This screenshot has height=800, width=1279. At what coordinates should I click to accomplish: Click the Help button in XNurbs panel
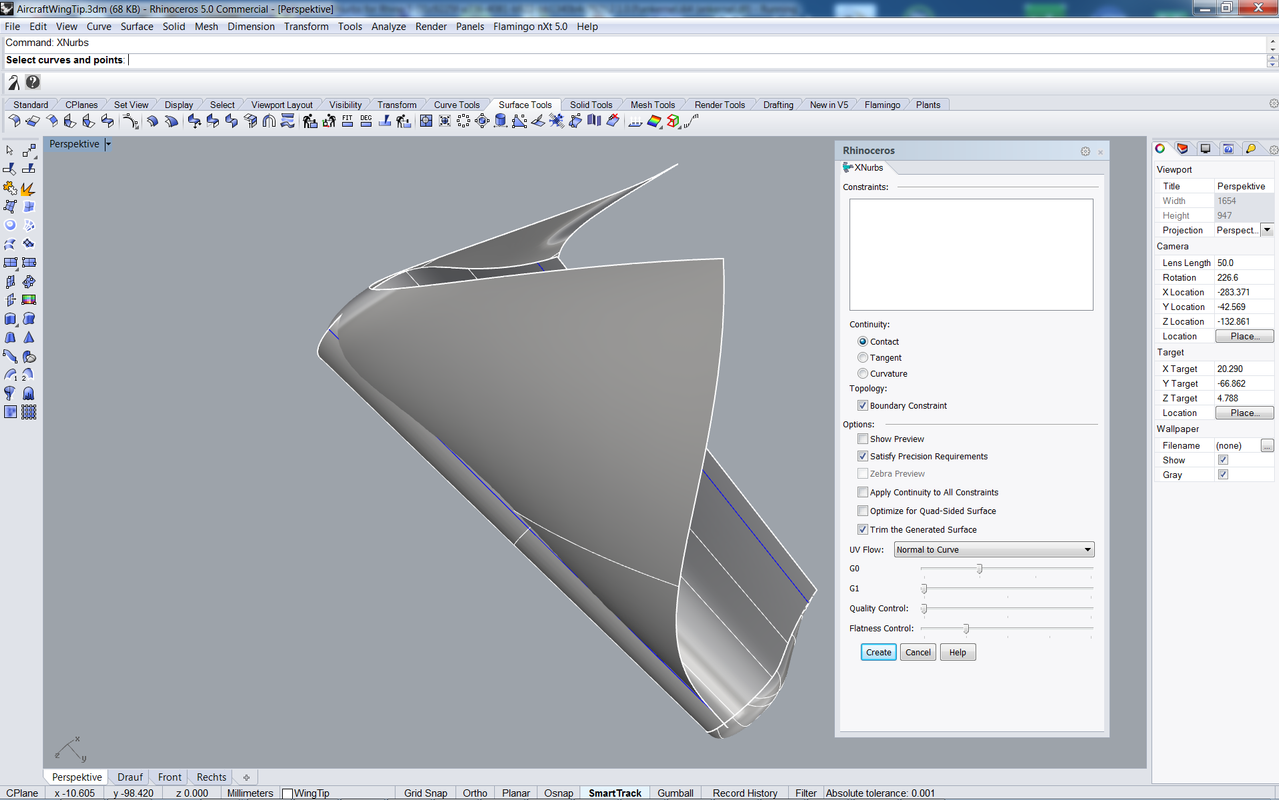tap(957, 652)
